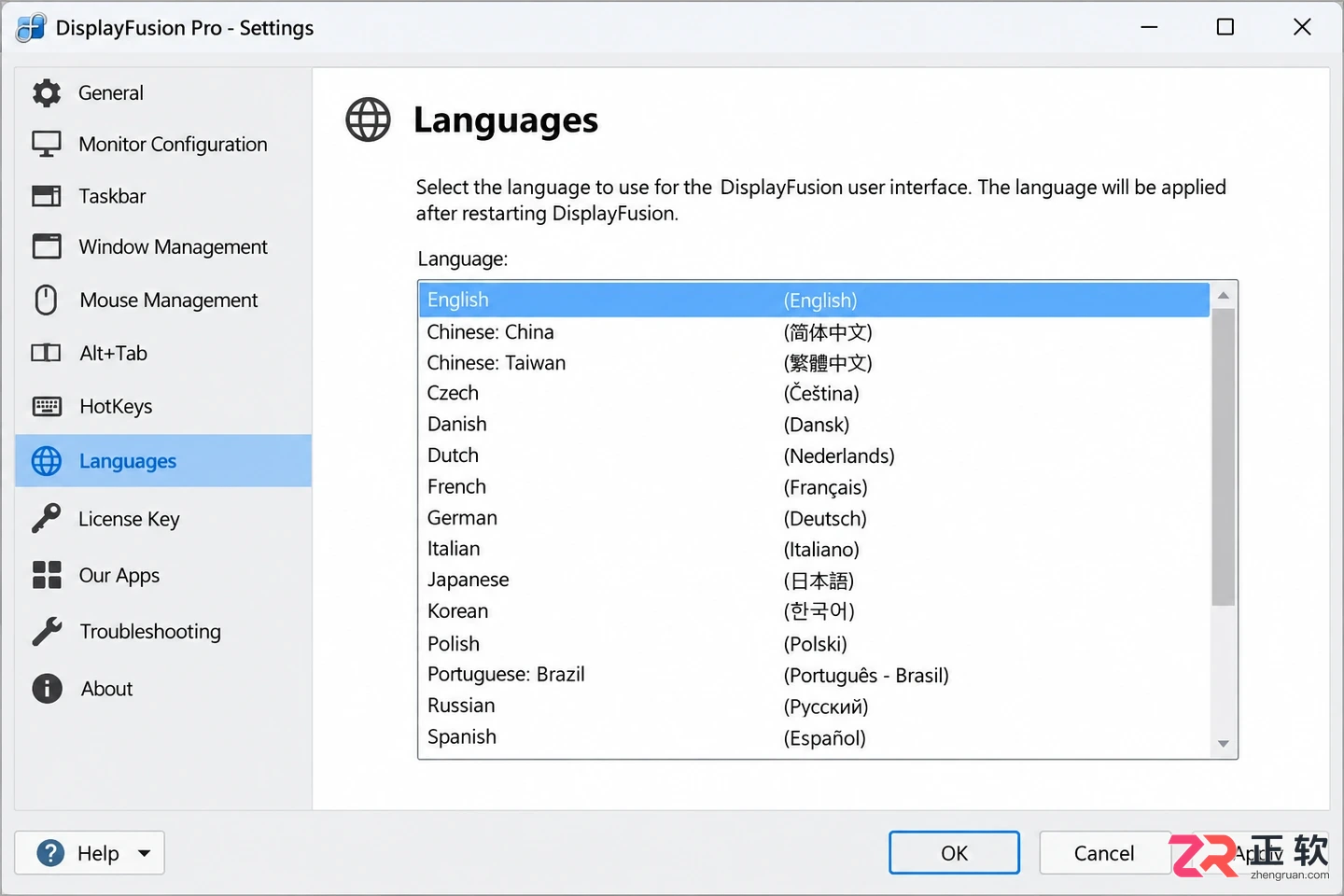Click the language list scrollbar thumb
This screenshot has width=1344, height=896.
[x=1223, y=456]
